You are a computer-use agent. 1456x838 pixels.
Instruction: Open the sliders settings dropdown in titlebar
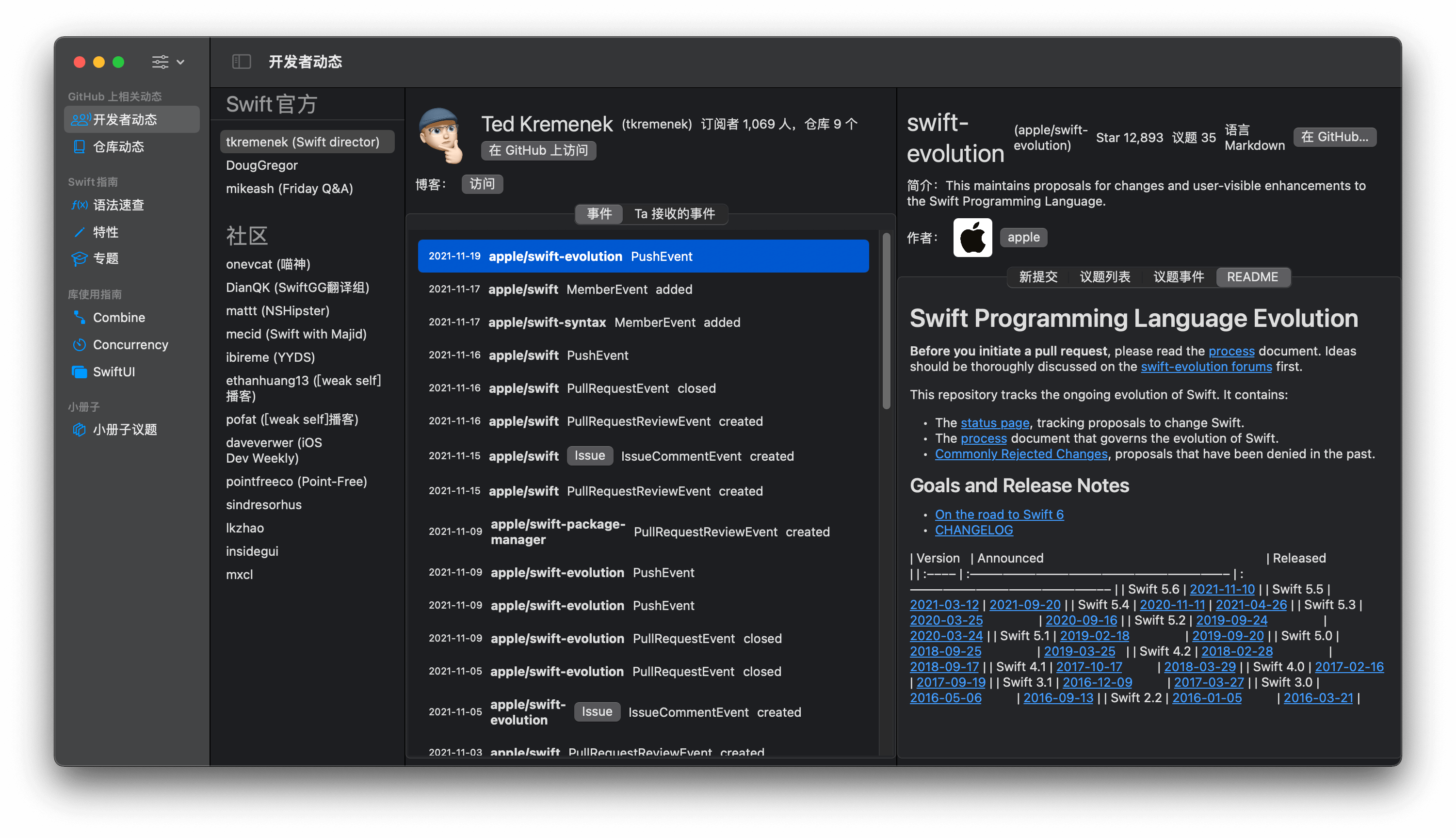(167, 62)
